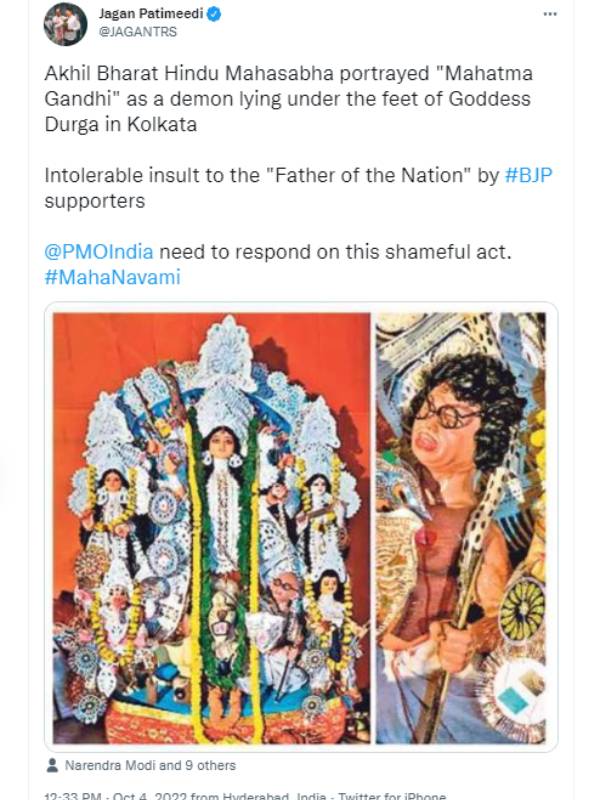
Task: Click the verified checkmark next to the name
Action: pos(211,14)
